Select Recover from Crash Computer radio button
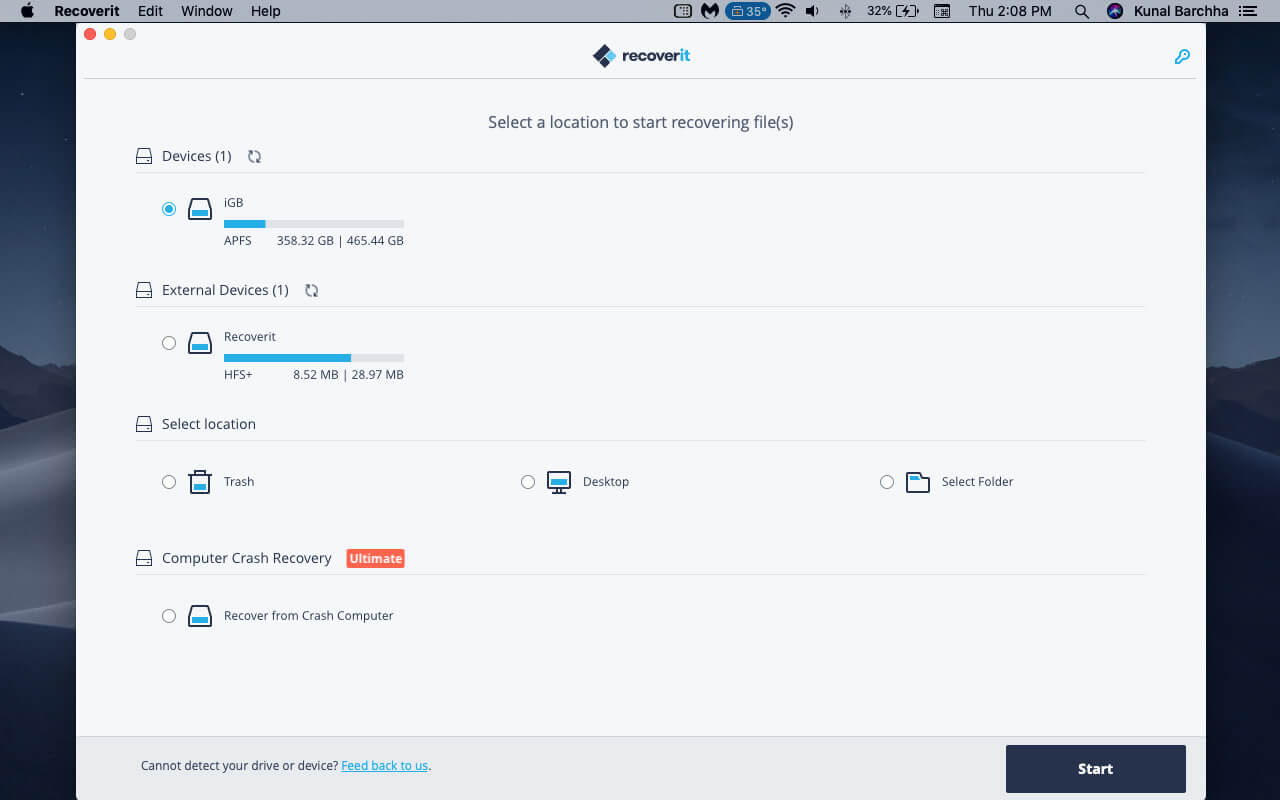The width and height of the screenshot is (1280, 800). click(169, 616)
